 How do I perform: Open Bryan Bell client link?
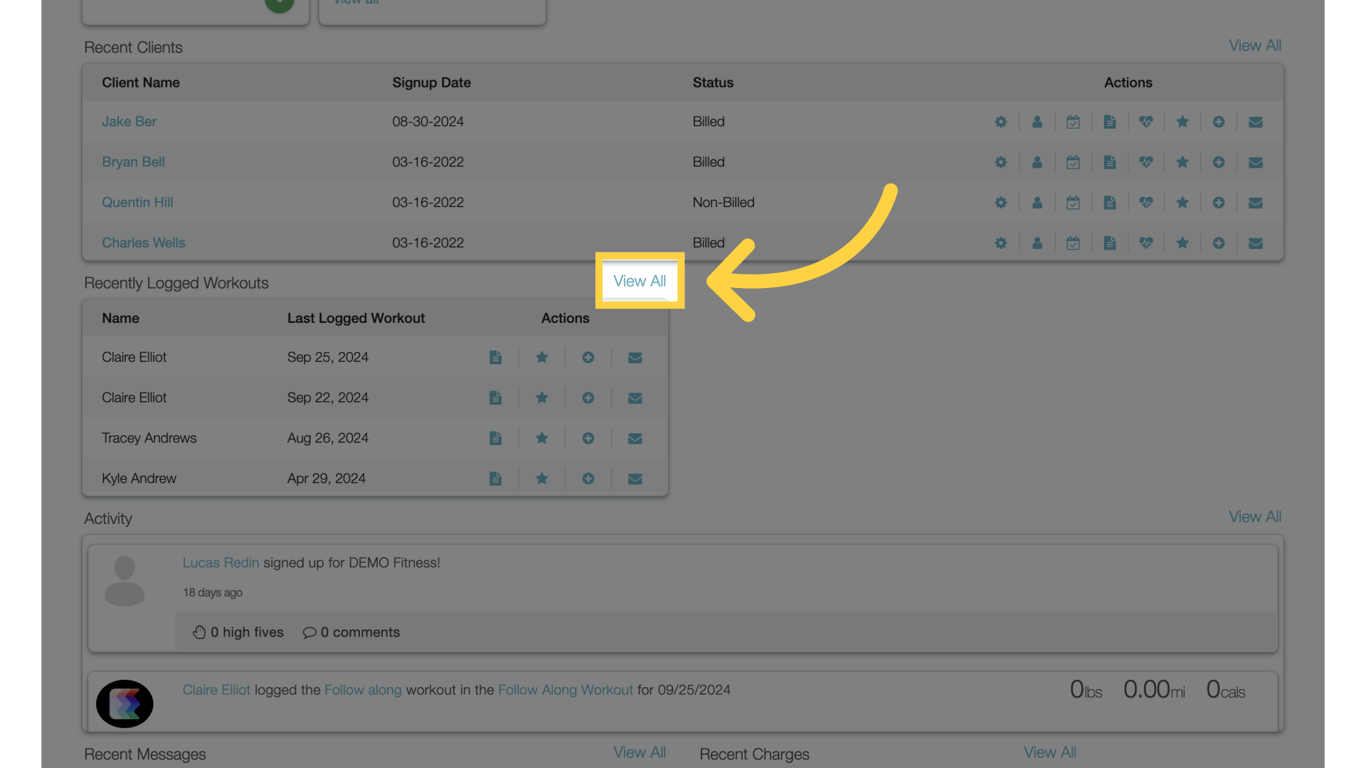pos(133,162)
